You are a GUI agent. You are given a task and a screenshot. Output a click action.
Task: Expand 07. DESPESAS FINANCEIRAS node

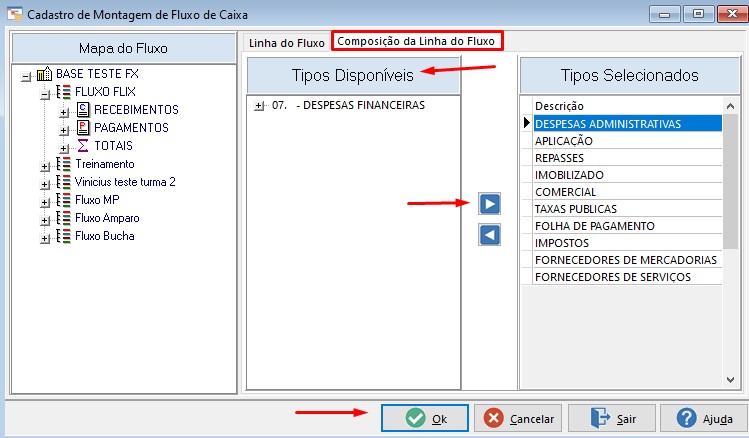[x=259, y=106]
